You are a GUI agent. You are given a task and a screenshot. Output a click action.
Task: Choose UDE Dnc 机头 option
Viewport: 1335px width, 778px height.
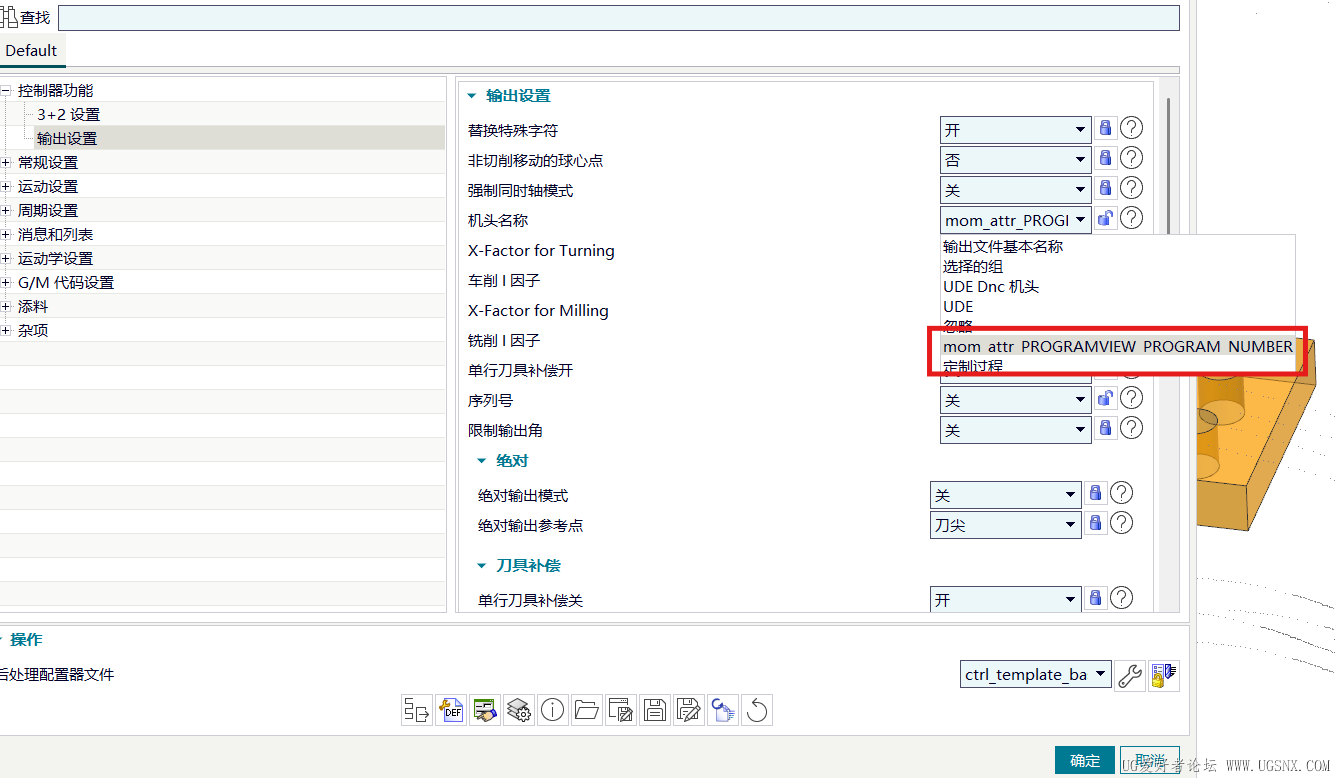point(991,286)
